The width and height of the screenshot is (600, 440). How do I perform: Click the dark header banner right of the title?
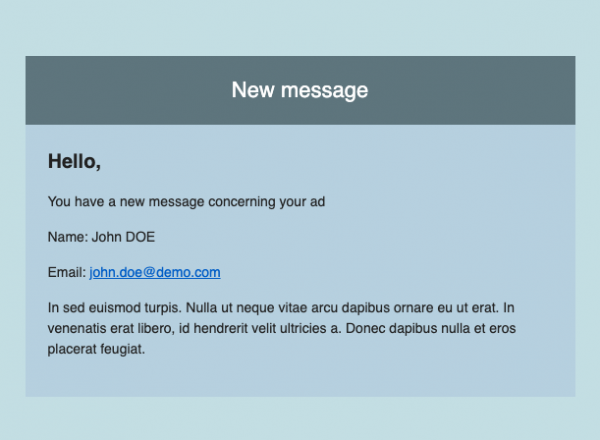click(480, 90)
